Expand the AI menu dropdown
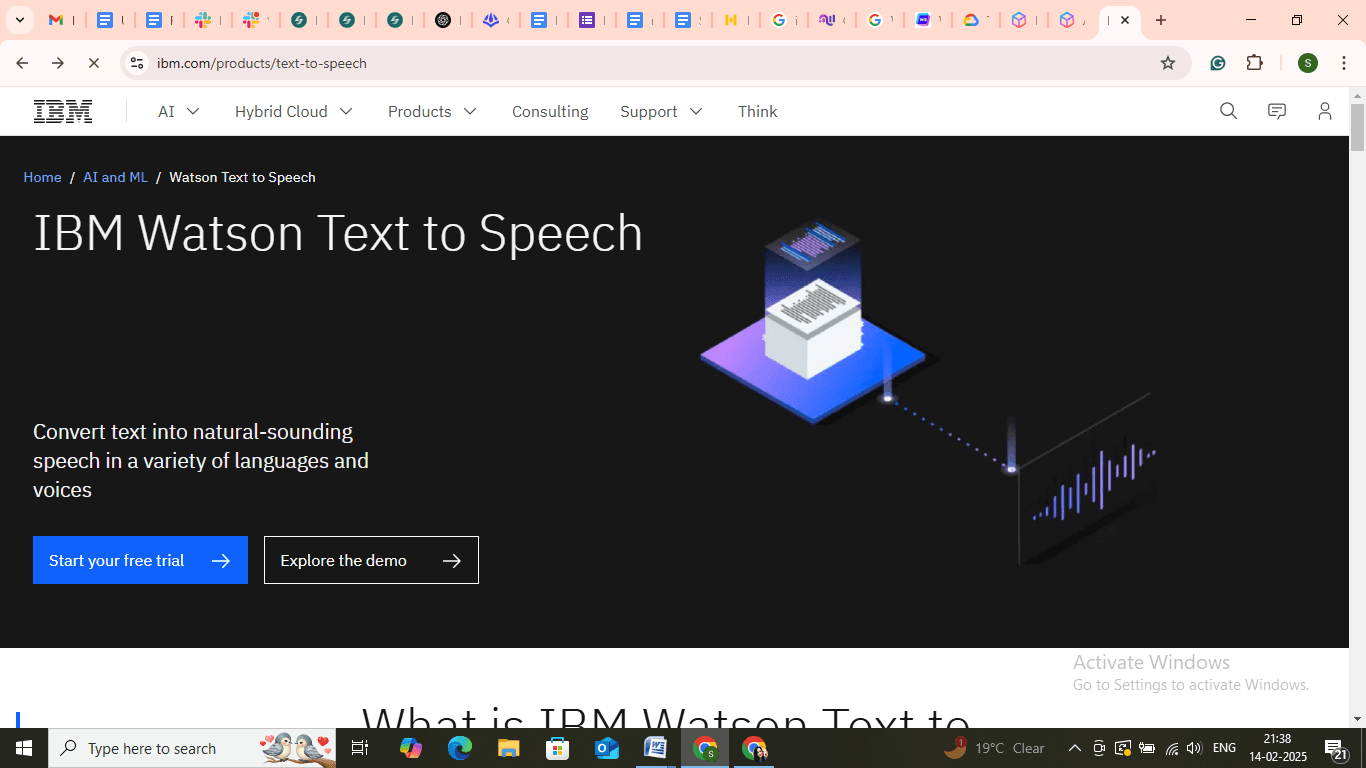Screen dimensions: 1366x768 coord(179,111)
